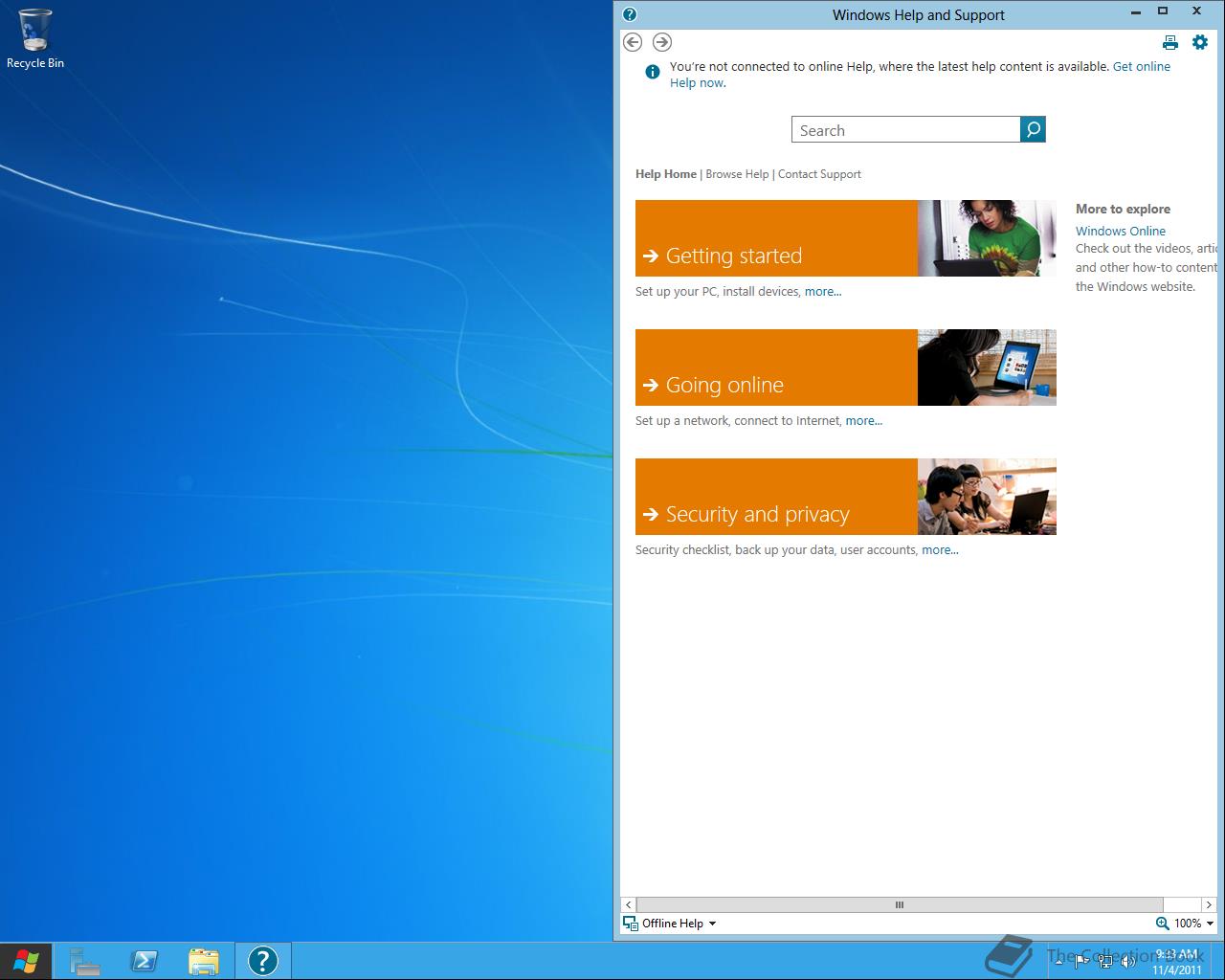The image size is (1225, 980).
Task: Open the 100% zoom level dropdown
Action: click(1210, 924)
